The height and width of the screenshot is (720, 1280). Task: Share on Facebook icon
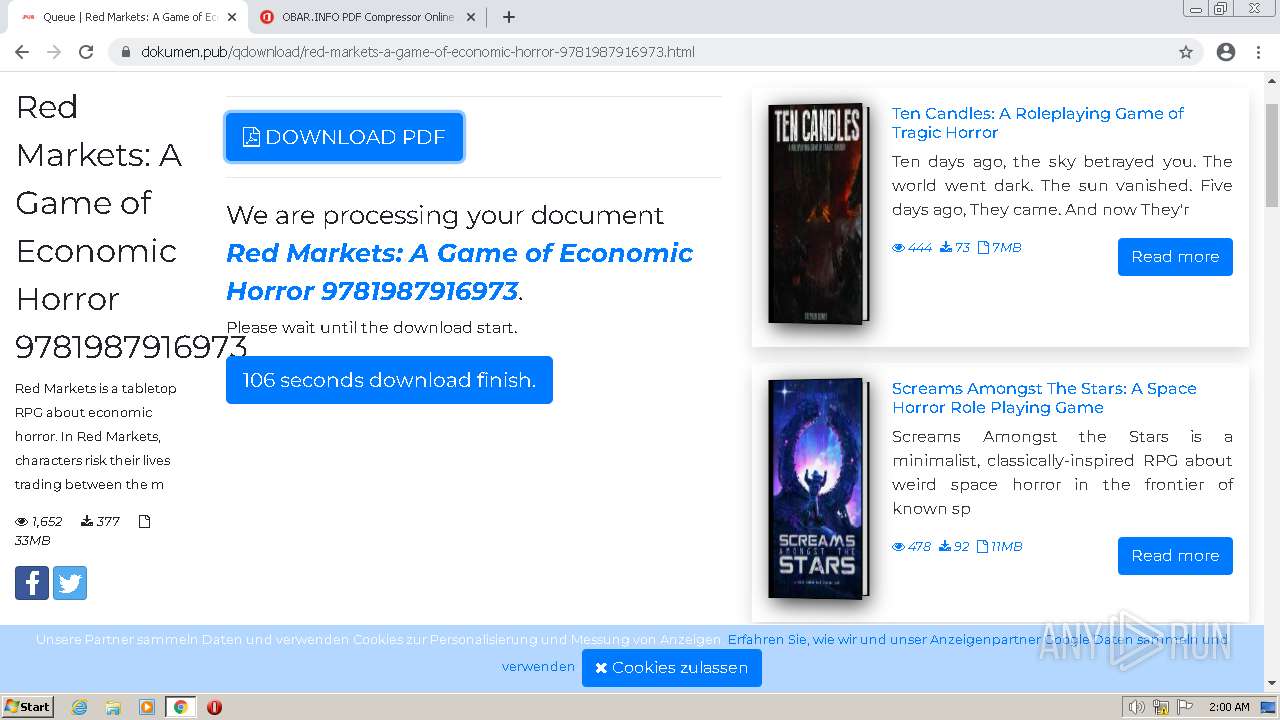point(32,582)
